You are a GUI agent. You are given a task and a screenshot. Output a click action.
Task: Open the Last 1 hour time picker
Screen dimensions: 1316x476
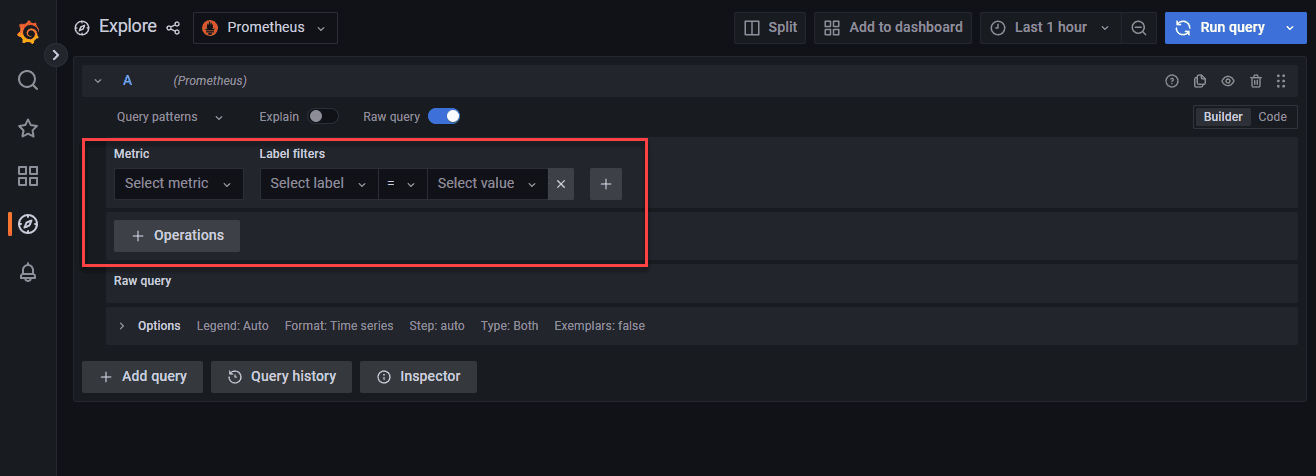[1050, 28]
